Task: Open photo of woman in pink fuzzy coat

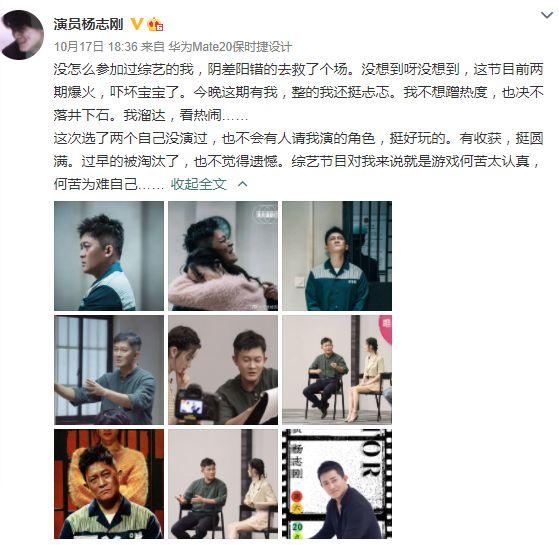Action: coord(223,256)
